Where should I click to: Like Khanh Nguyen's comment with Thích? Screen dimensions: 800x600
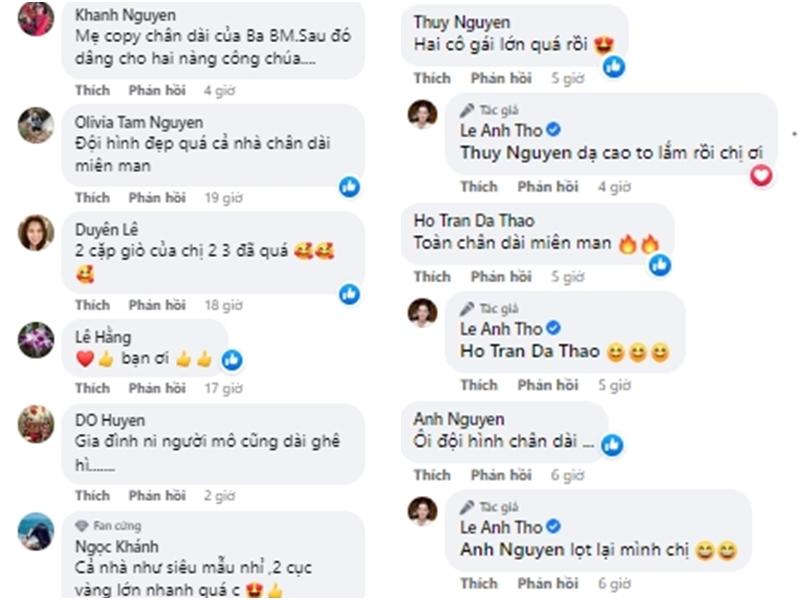click(92, 90)
